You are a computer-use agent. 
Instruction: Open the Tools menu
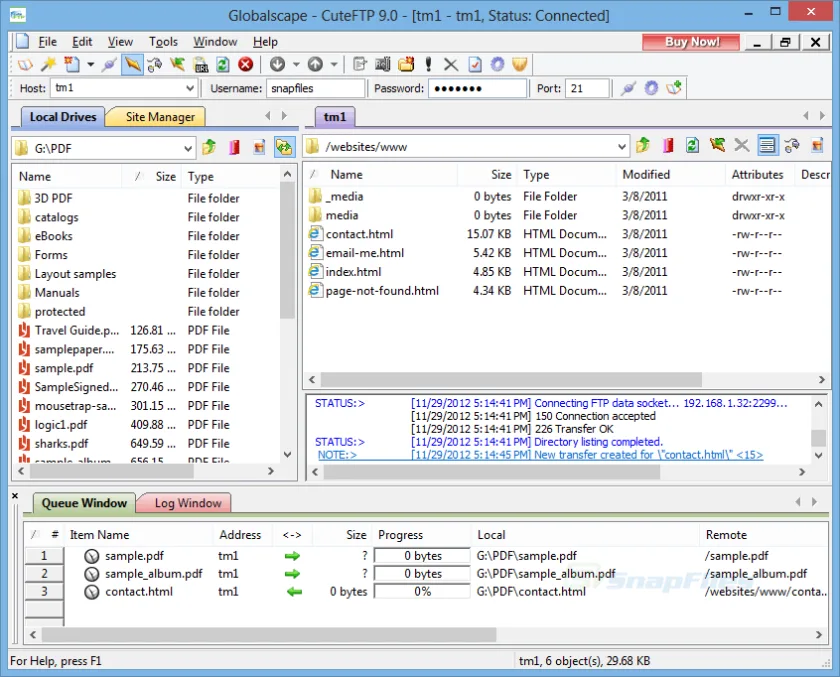pos(163,42)
